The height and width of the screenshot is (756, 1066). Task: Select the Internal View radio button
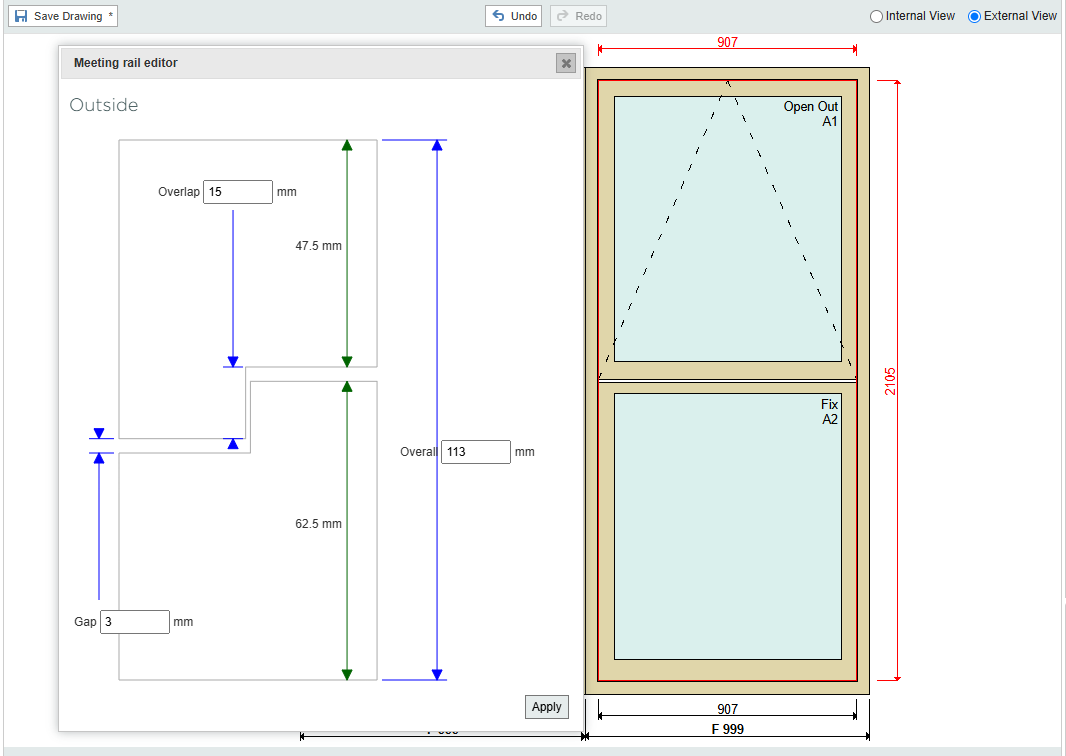[x=877, y=16]
